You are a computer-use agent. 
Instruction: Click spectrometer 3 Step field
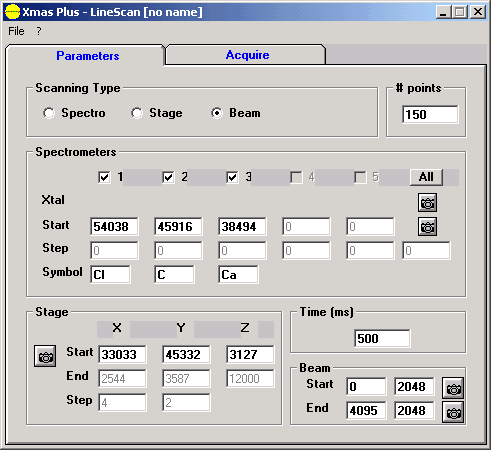point(242,250)
